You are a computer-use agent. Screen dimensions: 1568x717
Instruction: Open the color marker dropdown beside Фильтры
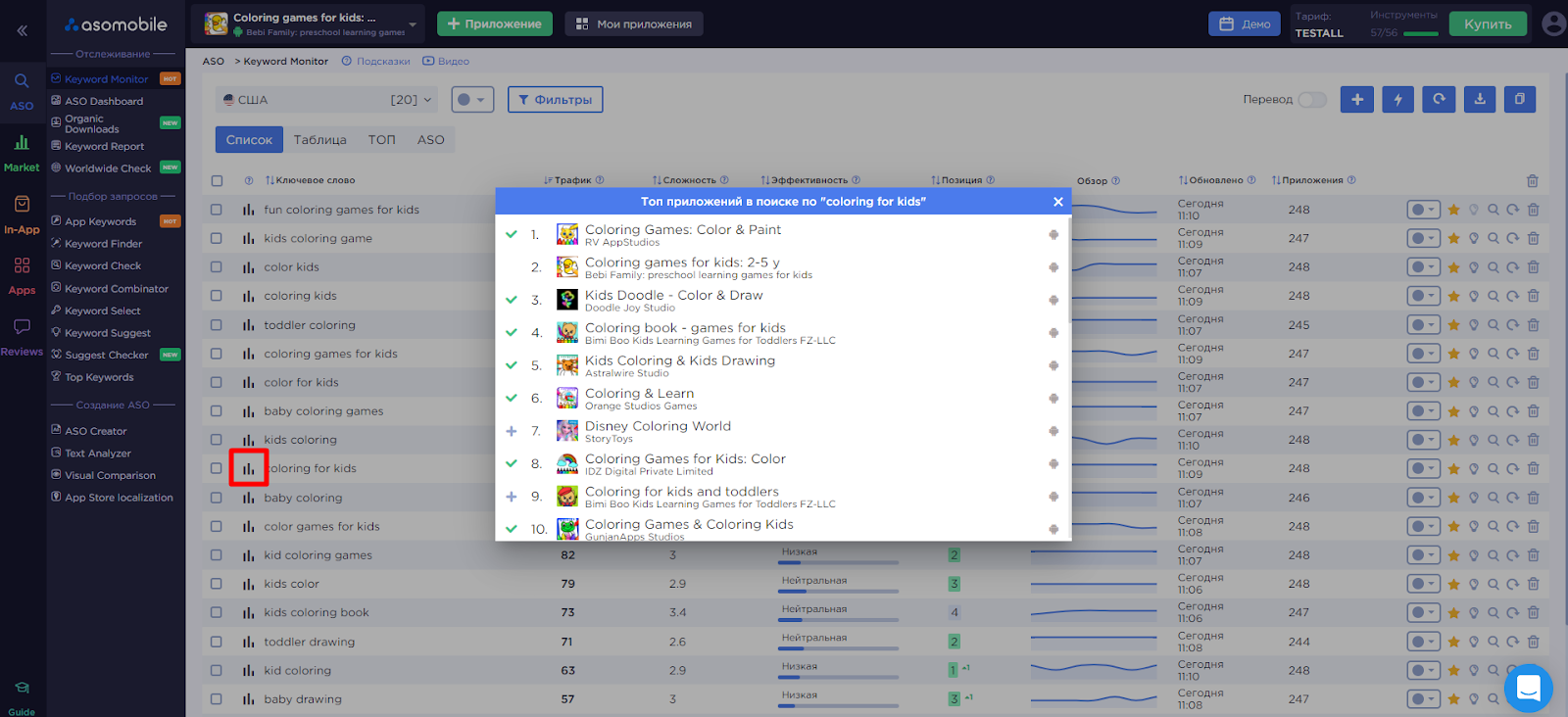pyautogui.click(x=472, y=99)
